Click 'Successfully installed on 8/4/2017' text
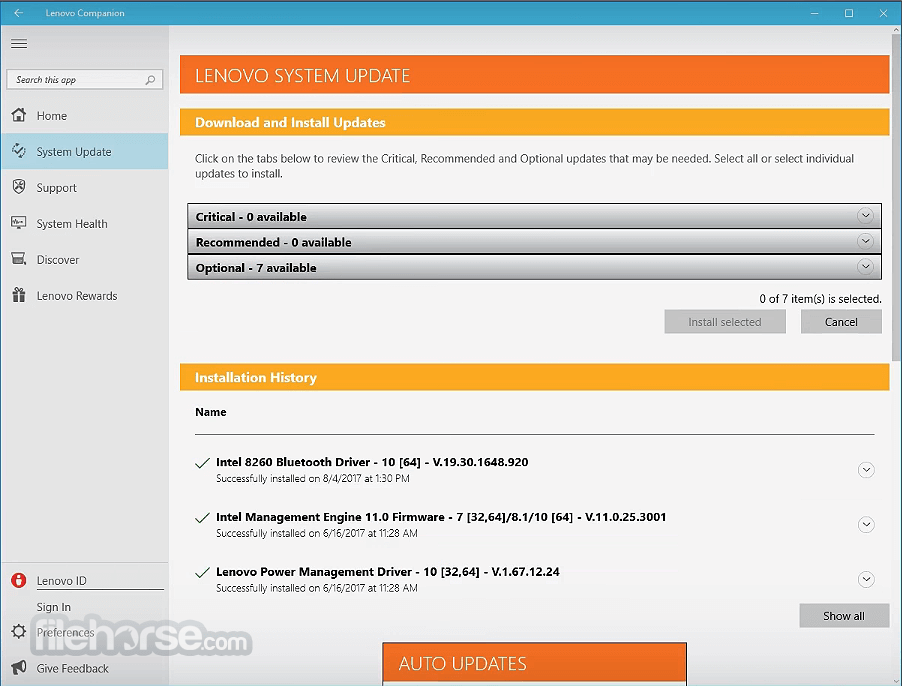 tap(313, 478)
